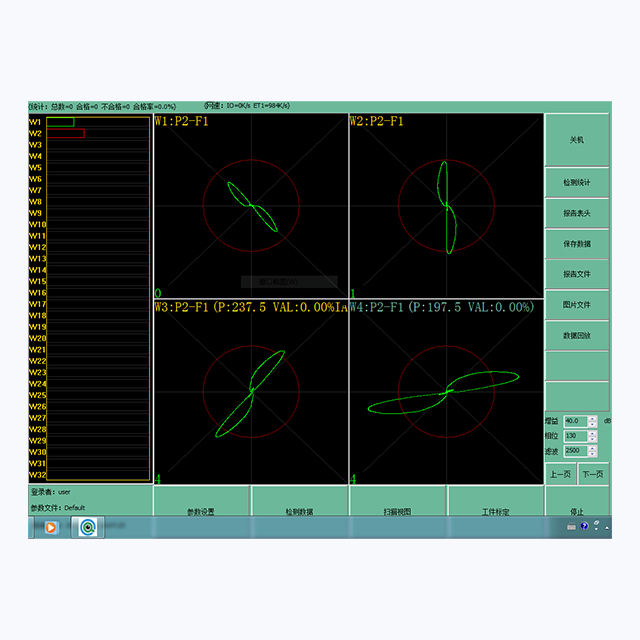Screen dimensions: 640x640
Task: Open 报告文件 report file
Action: pos(577,274)
